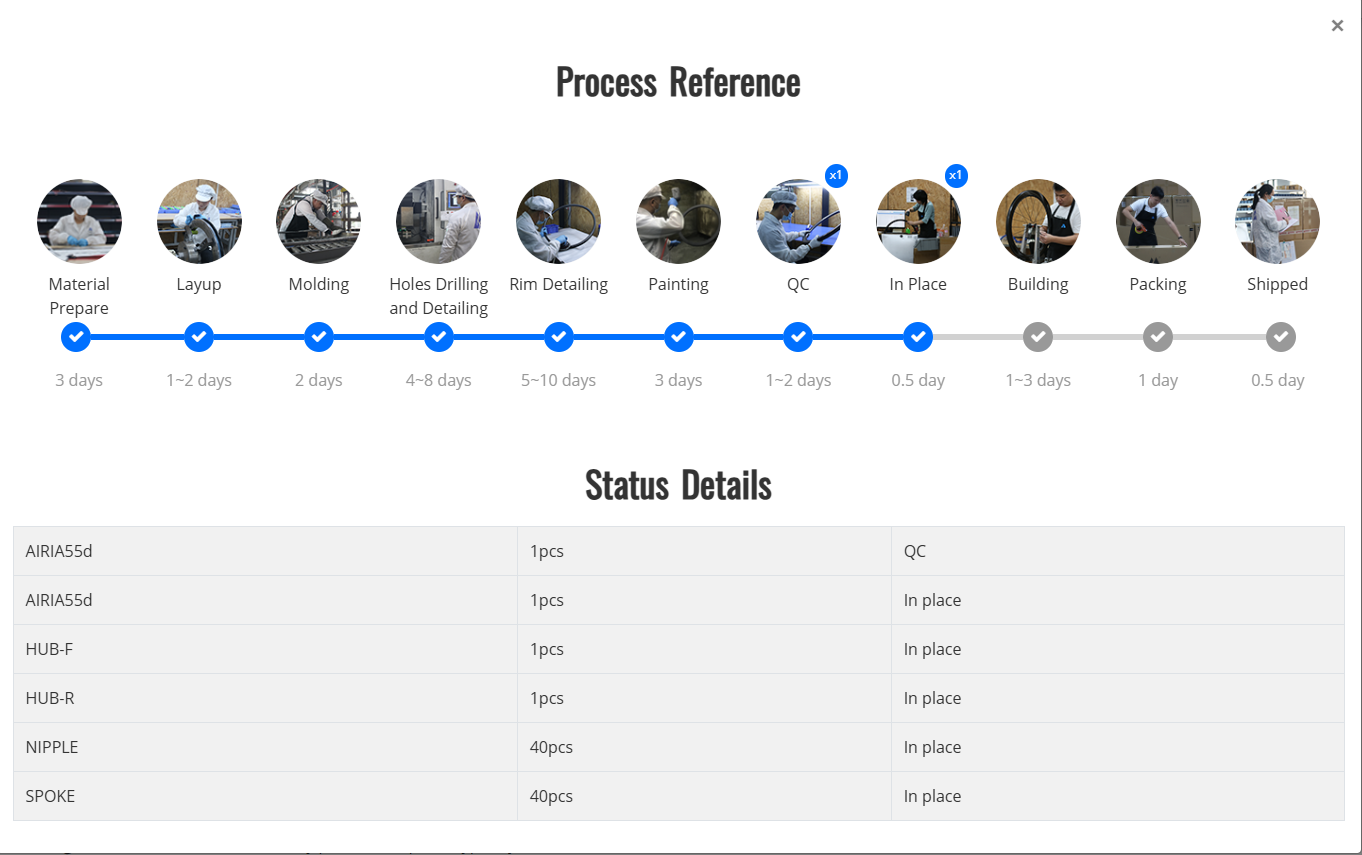
Task: Click the Building step wheel photo
Action: tap(1038, 222)
